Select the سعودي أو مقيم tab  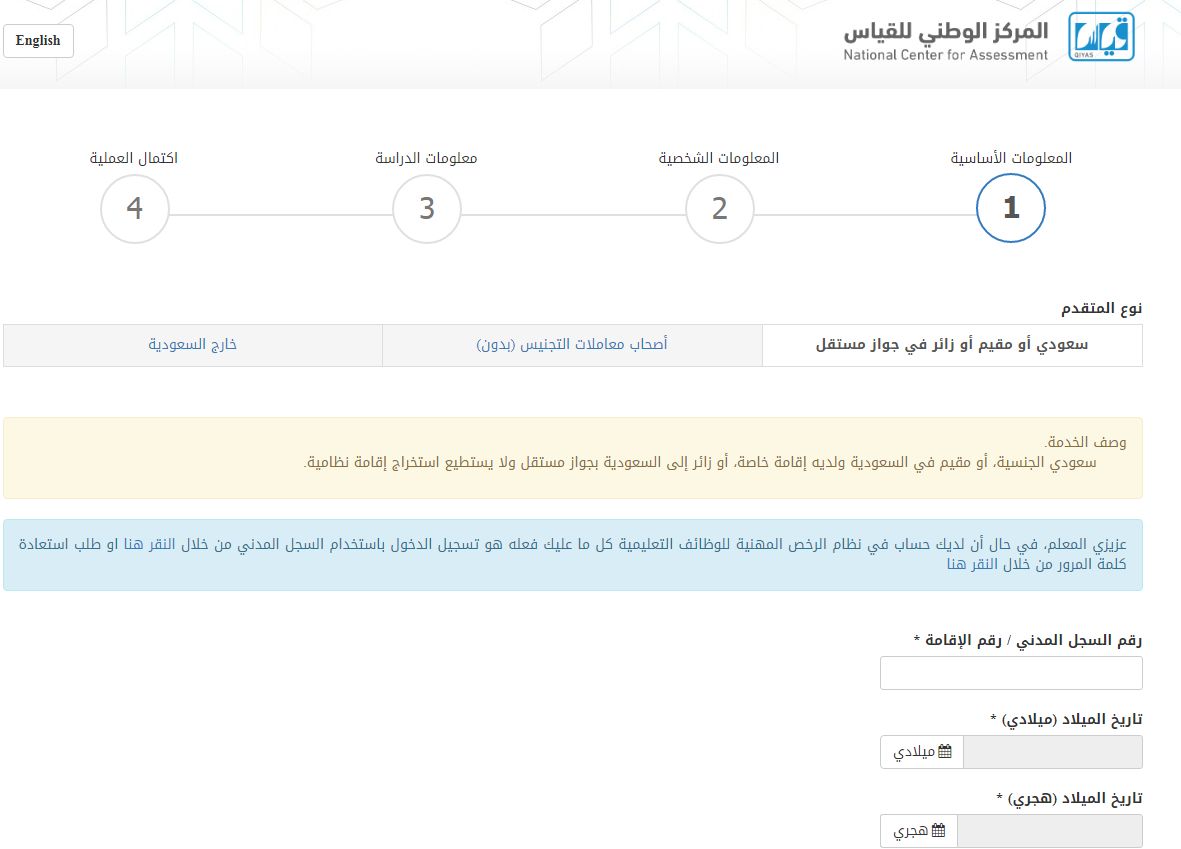tap(952, 345)
